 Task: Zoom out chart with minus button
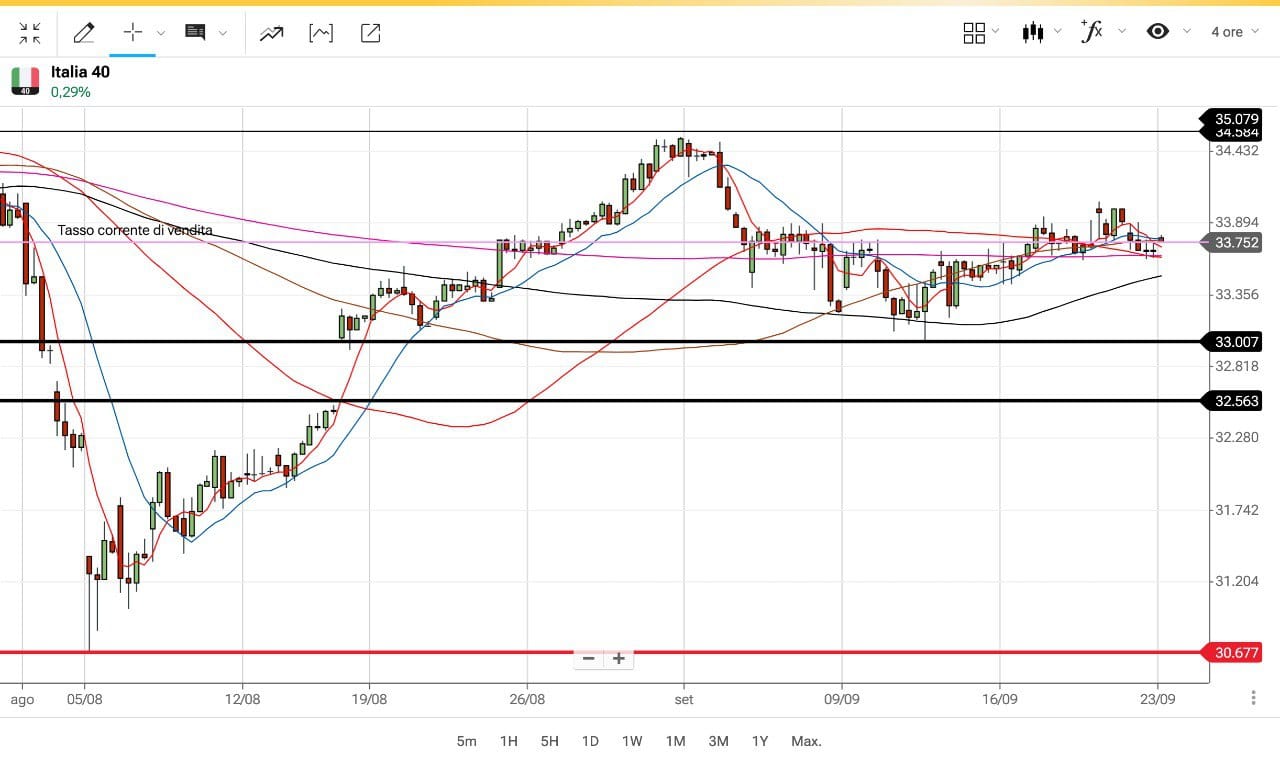[x=589, y=658]
